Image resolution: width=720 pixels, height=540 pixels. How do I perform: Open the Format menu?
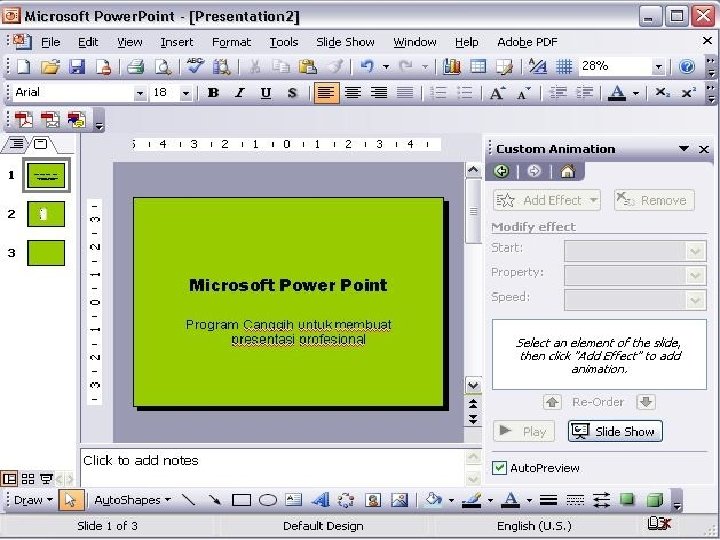(x=231, y=42)
